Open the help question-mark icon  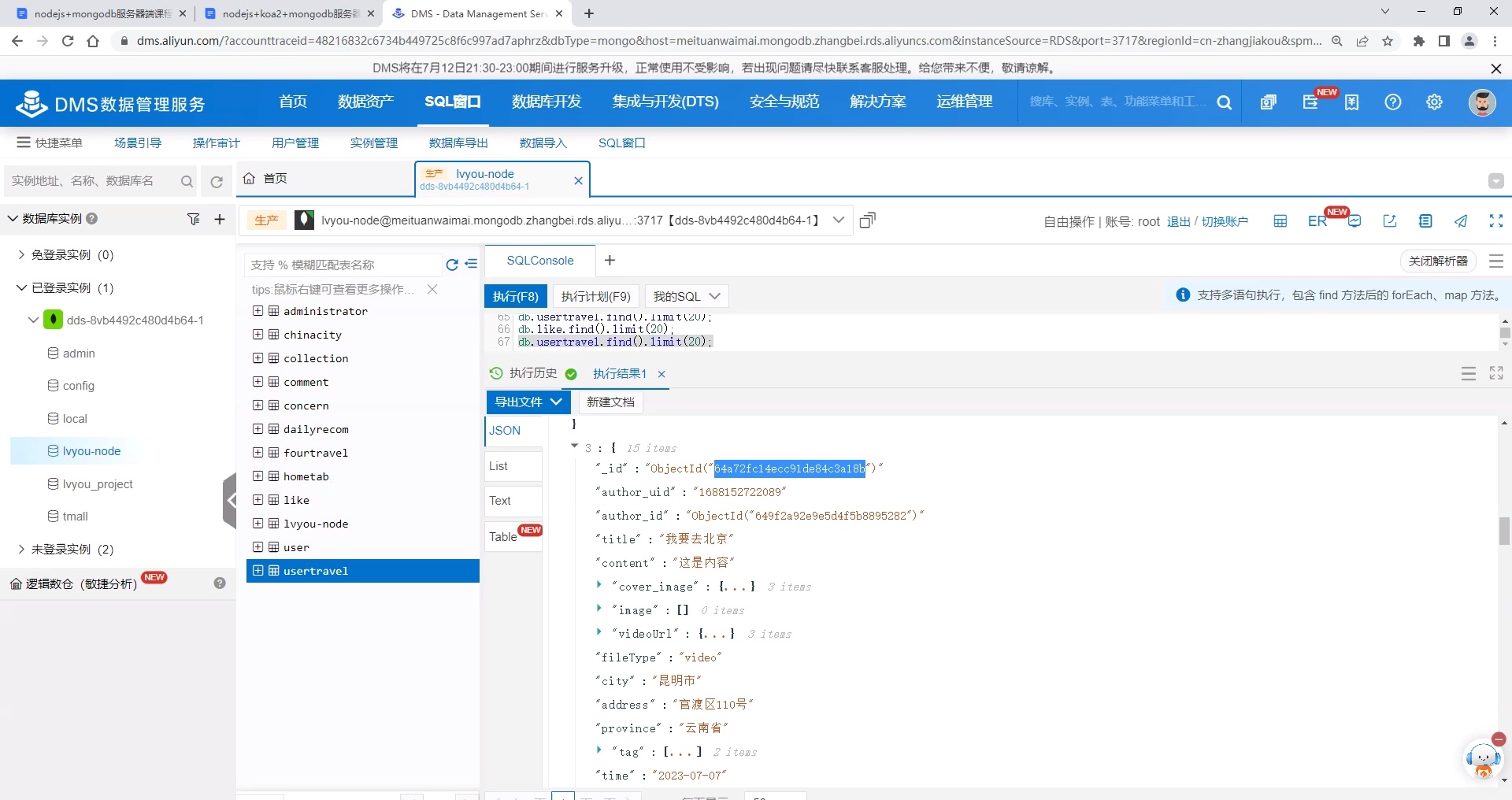[x=1392, y=102]
